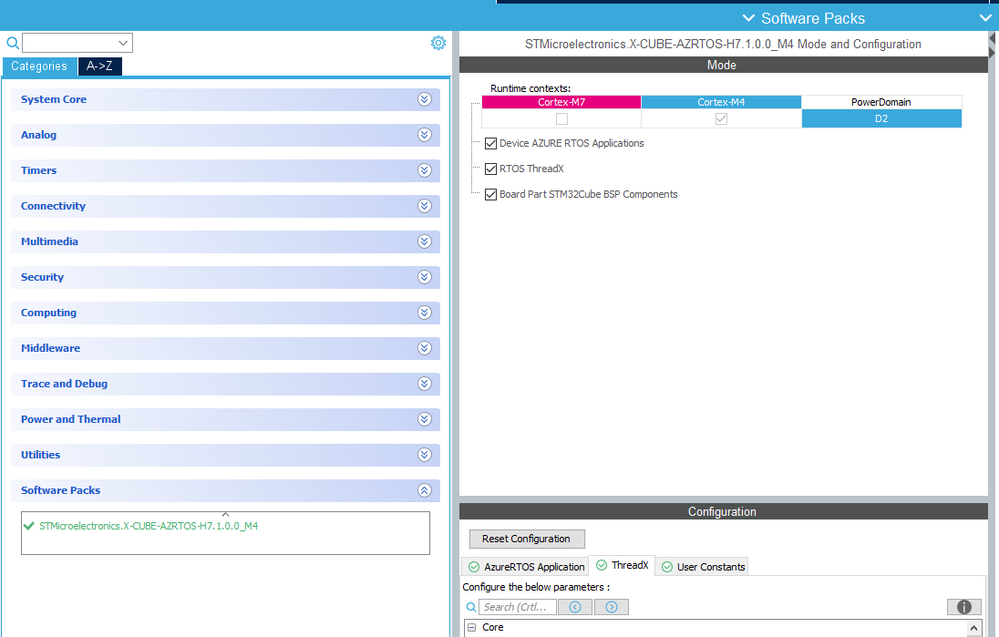
Task: Uncheck RTOS ThreadX checkbox
Action: 491,169
